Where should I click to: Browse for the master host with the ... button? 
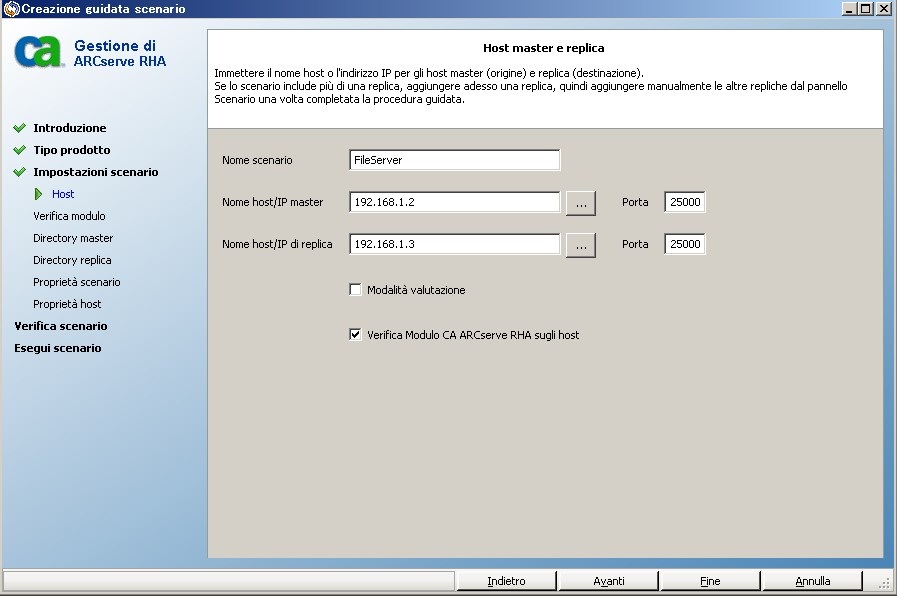581,203
